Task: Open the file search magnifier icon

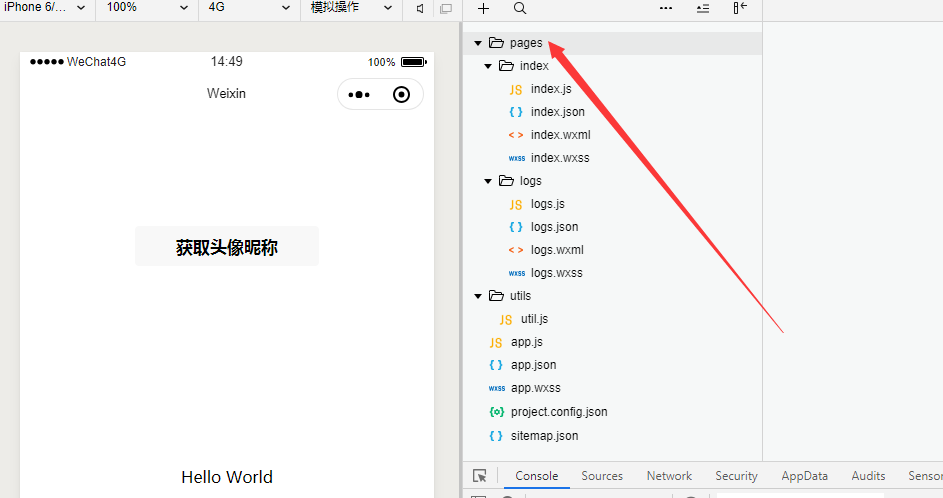Action: point(520,8)
